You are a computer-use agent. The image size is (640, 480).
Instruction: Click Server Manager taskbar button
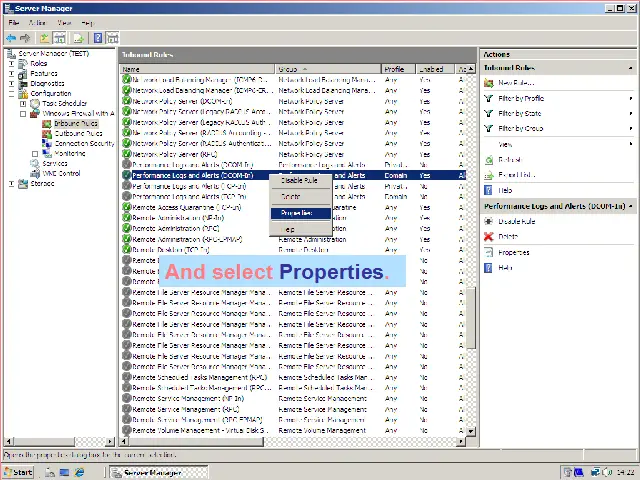[x=159, y=473]
